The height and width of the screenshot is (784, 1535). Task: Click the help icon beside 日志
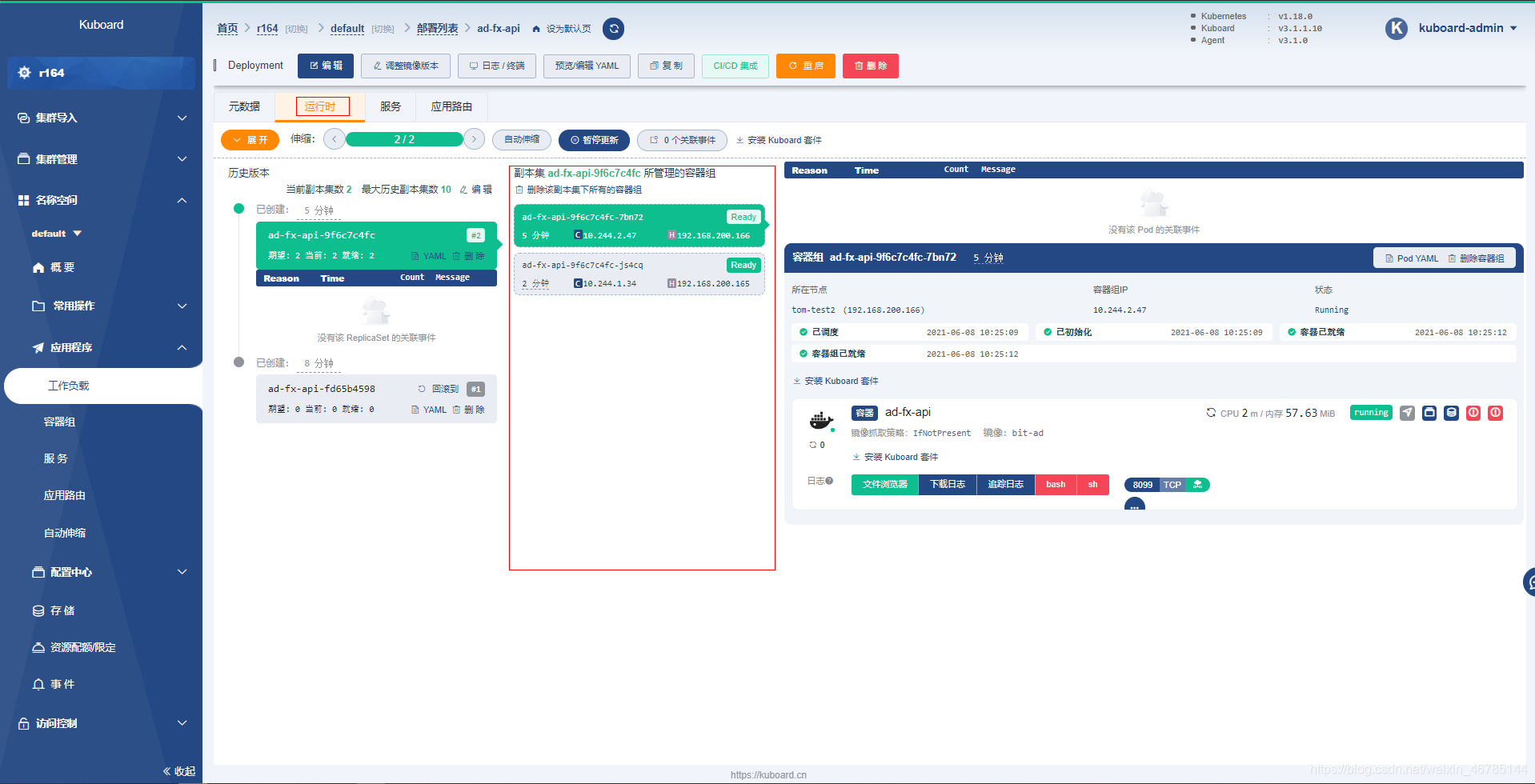(x=829, y=481)
